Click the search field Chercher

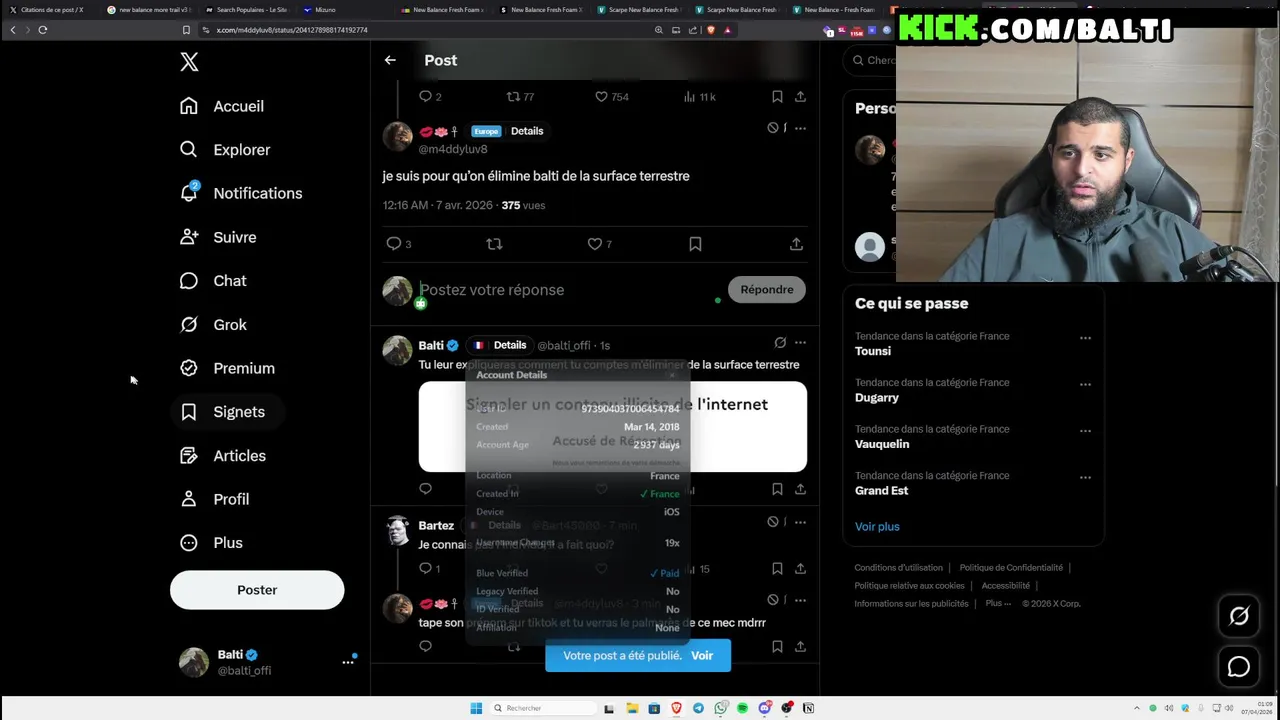click(x=870, y=60)
